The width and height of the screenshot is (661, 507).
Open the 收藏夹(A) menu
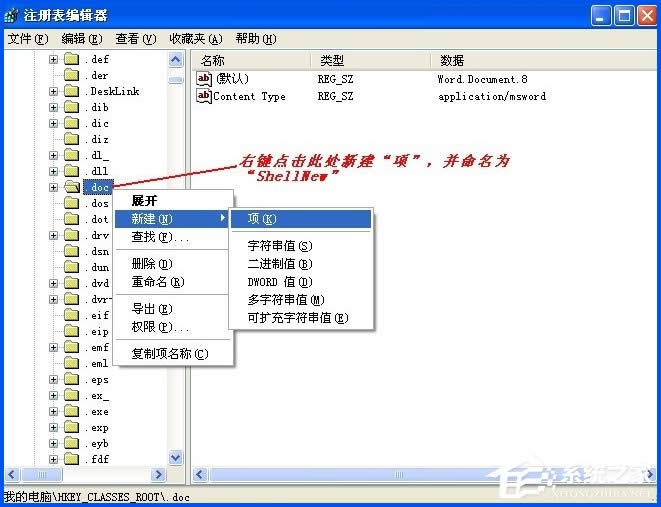click(195, 39)
